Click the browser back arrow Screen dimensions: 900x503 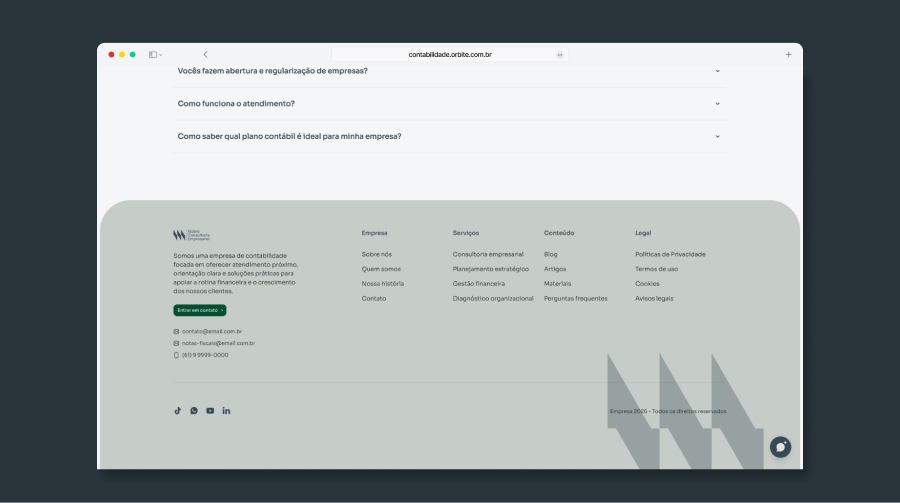pyautogui.click(x=205, y=55)
